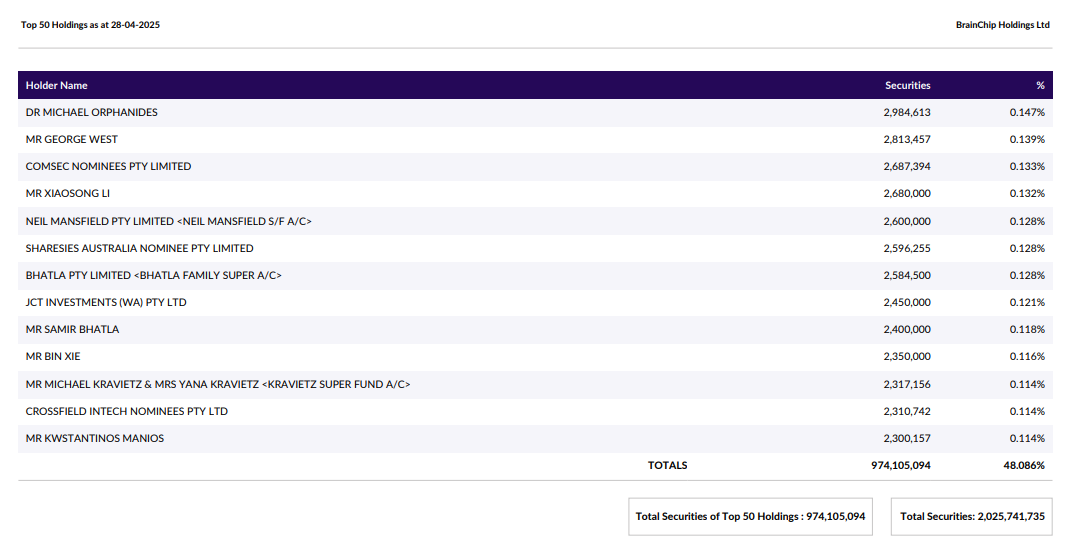Select the KRAVIETZ SUPER FUND holder entry
Viewport: 1067px width, 545px height.
click(218, 384)
